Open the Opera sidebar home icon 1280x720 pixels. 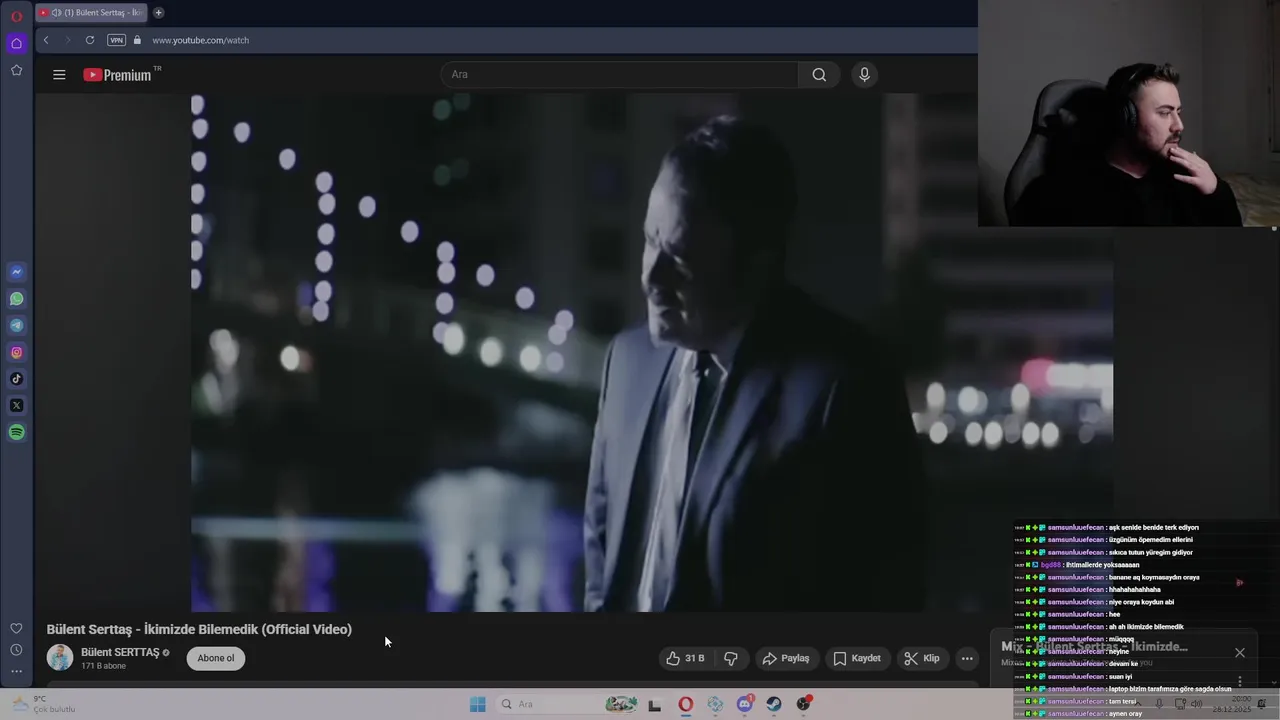[16, 43]
